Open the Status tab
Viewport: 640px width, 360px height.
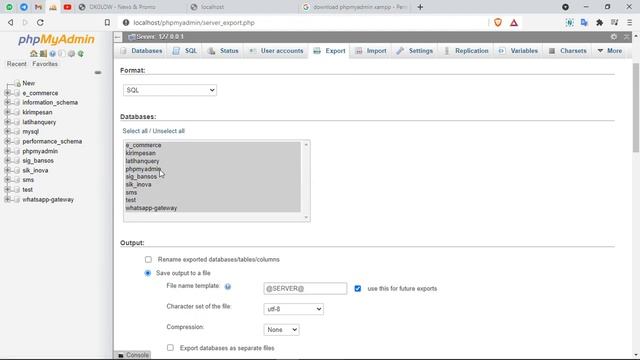pos(223,51)
